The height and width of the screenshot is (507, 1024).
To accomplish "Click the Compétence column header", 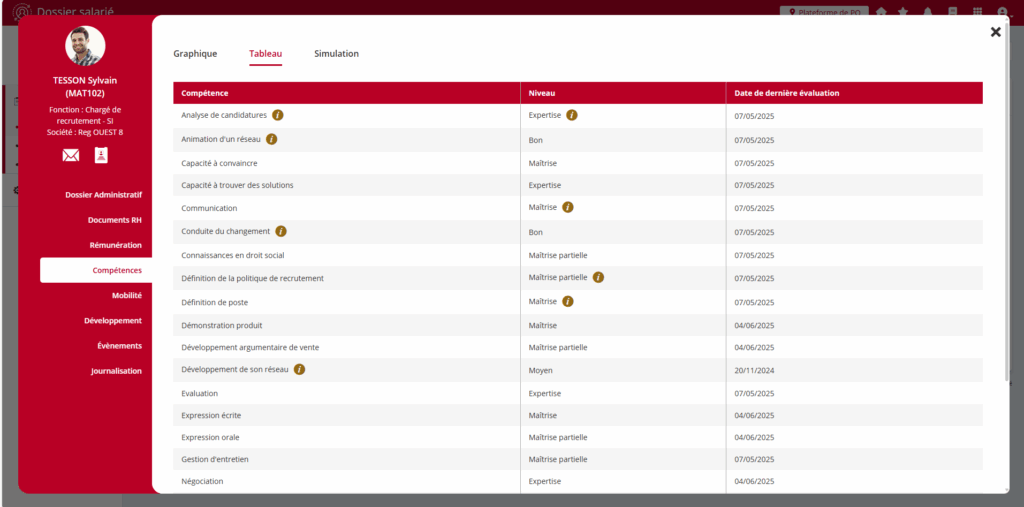I will point(204,93).
